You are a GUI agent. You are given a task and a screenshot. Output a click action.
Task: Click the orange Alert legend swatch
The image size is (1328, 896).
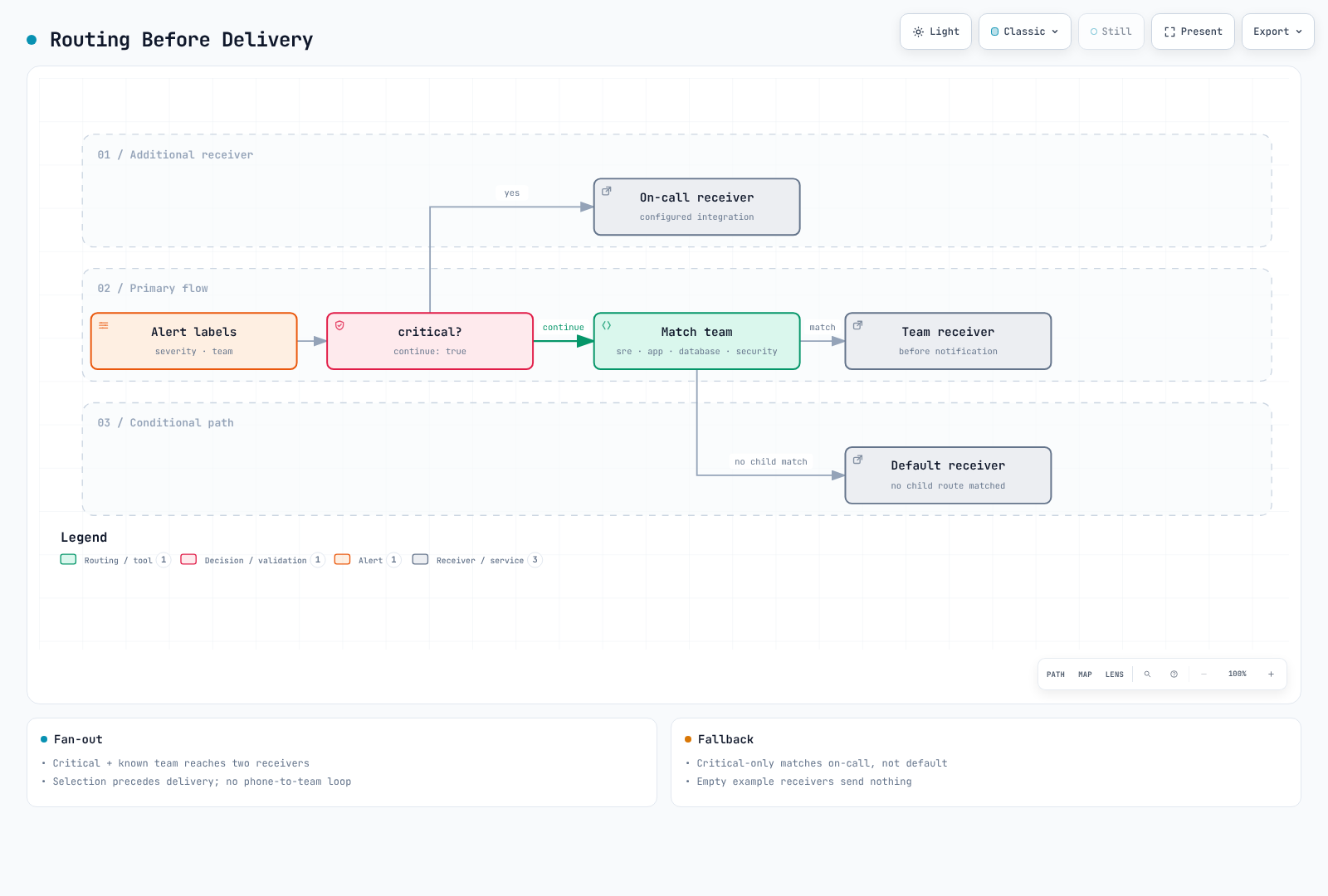[342, 559]
